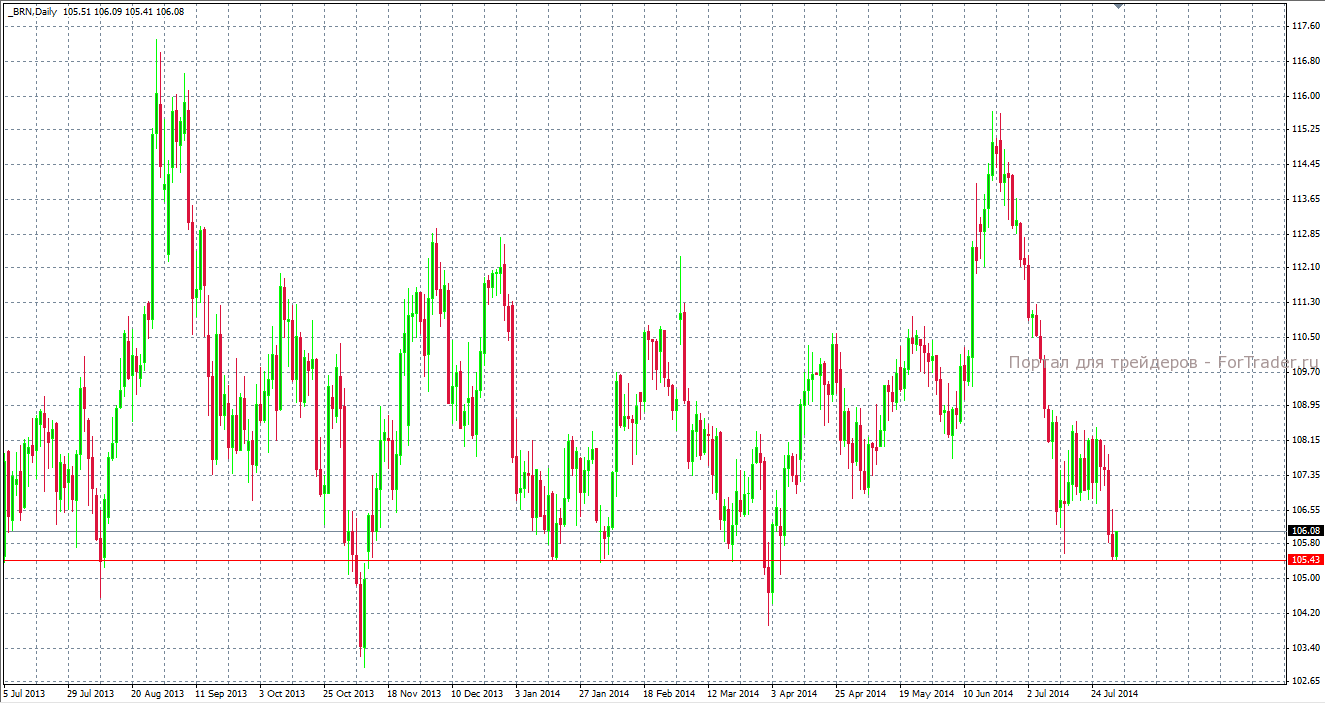Click the 2 Jul 2014 date label
The height and width of the screenshot is (703, 1325).
1049,693
